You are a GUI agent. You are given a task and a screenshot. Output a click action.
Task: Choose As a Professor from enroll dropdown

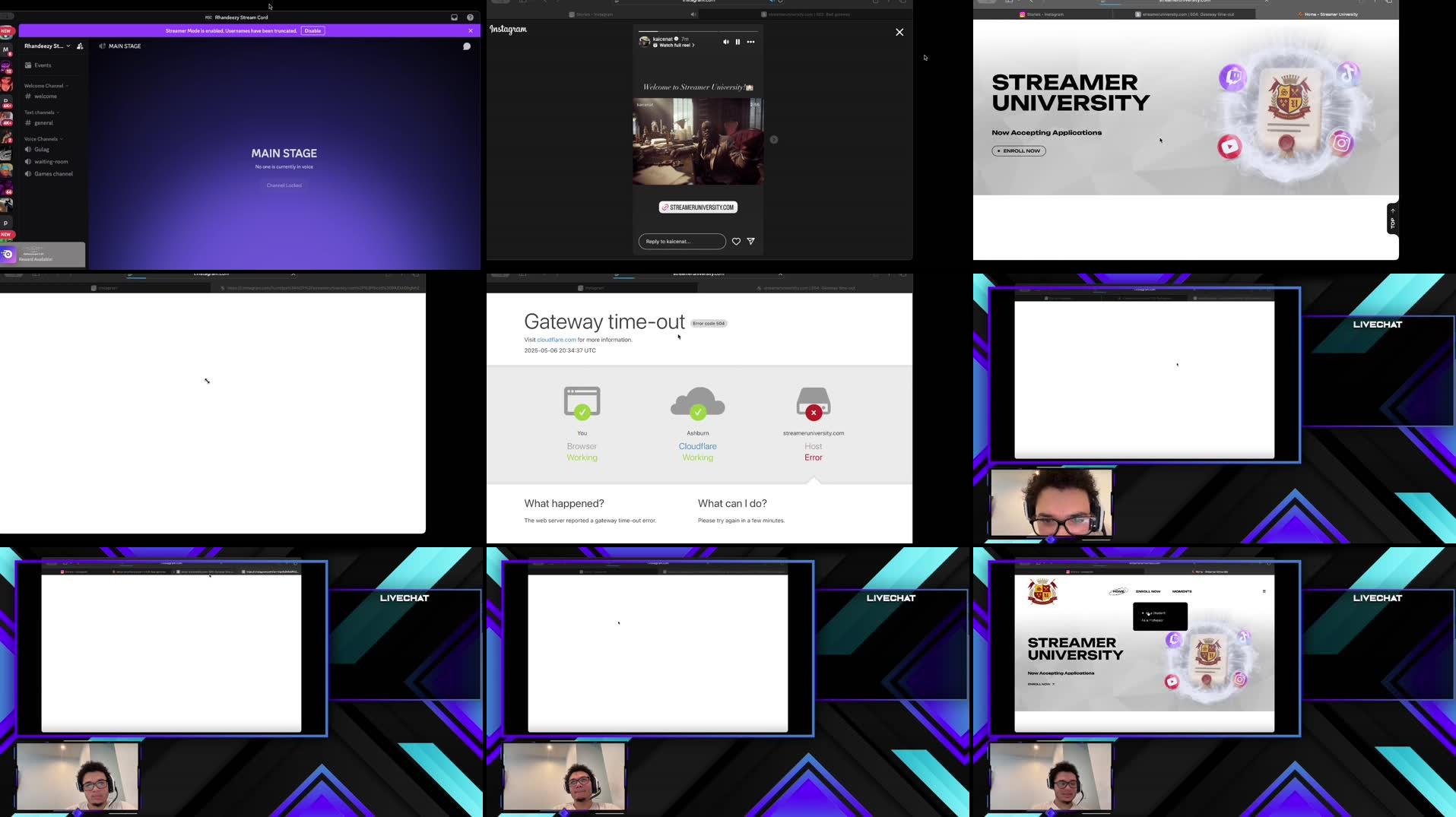pos(1153,620)
